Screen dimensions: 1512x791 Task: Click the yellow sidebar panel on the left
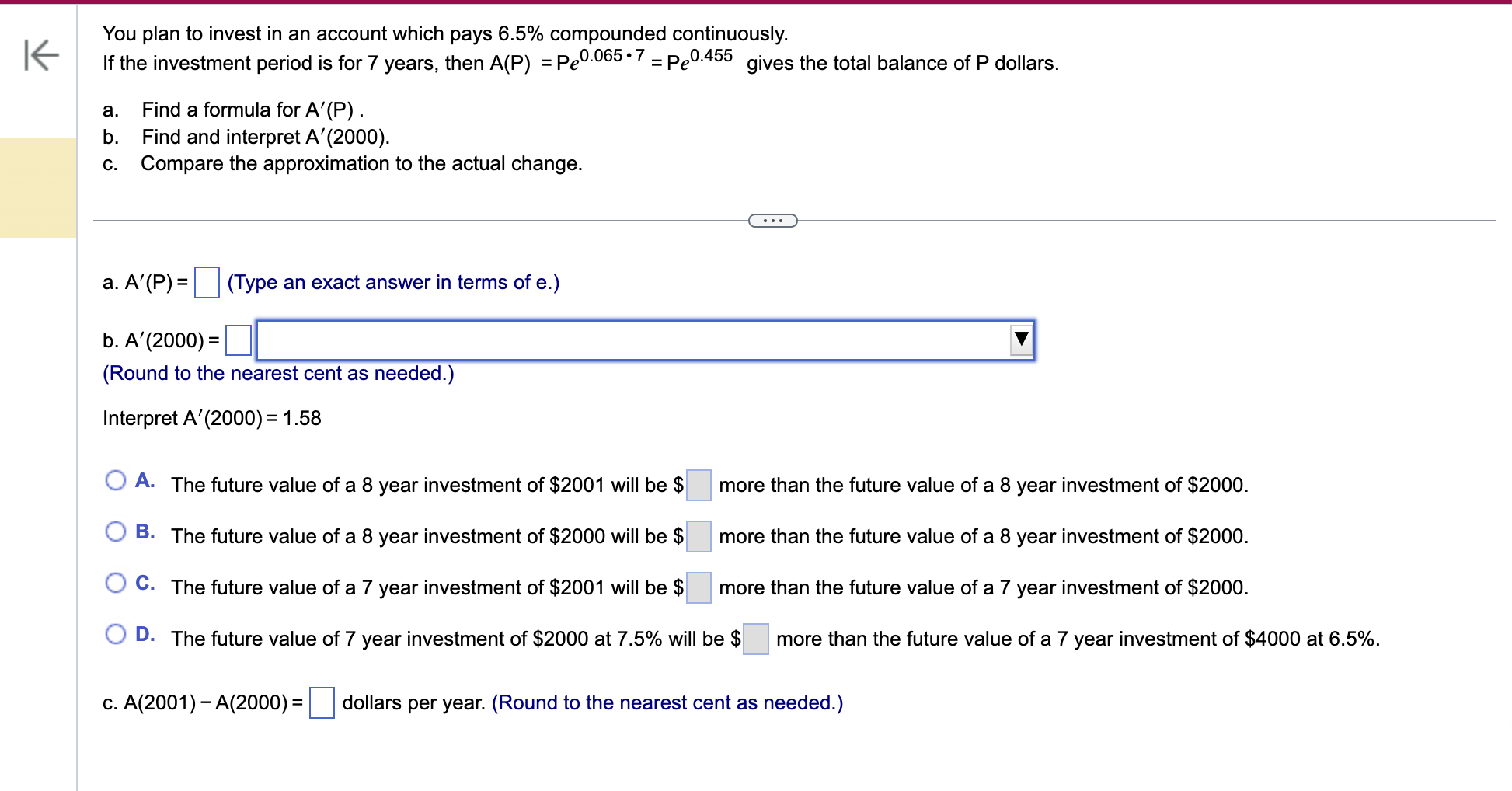[x=37, y=186]
